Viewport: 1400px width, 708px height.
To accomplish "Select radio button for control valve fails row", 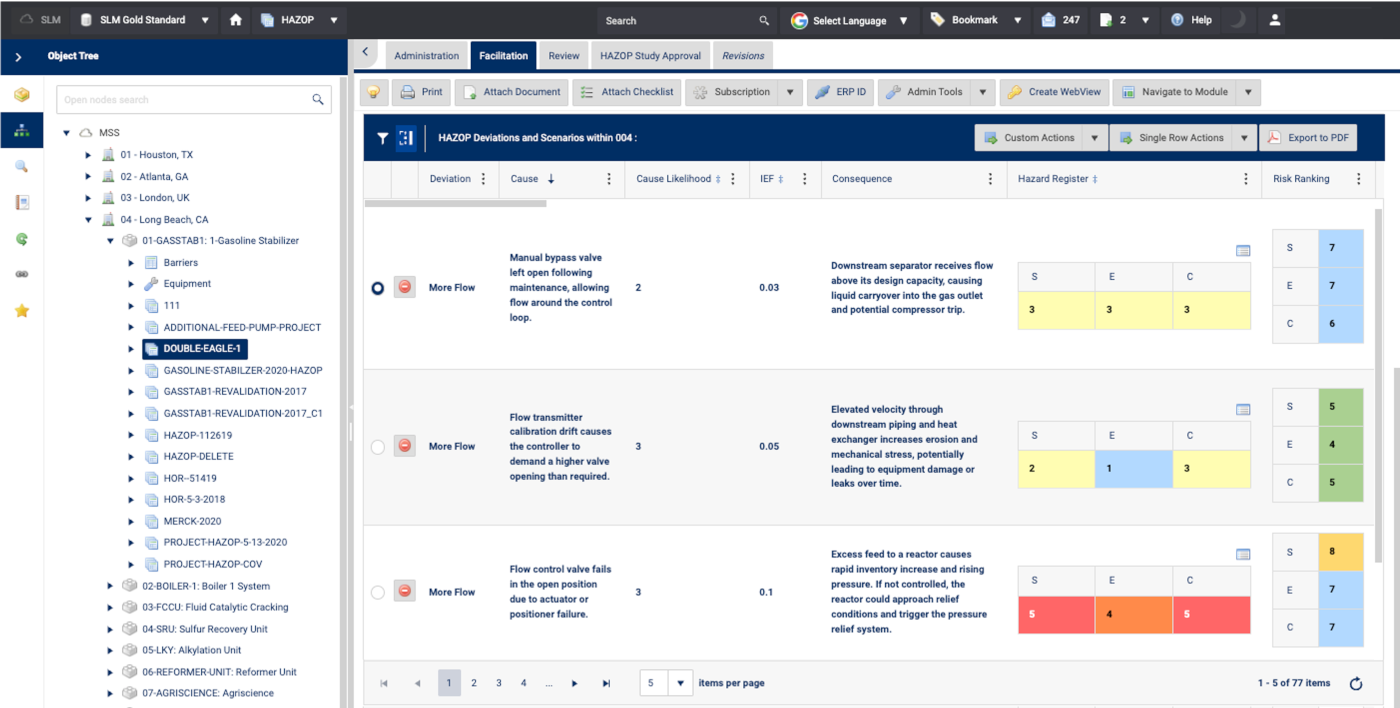I will [x=378, y=592].
